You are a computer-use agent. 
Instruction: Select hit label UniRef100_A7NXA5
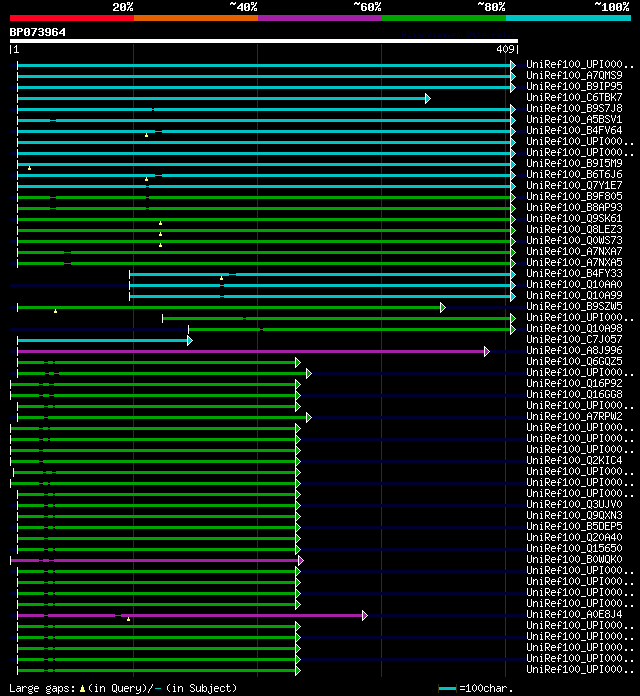coord(574,262)
